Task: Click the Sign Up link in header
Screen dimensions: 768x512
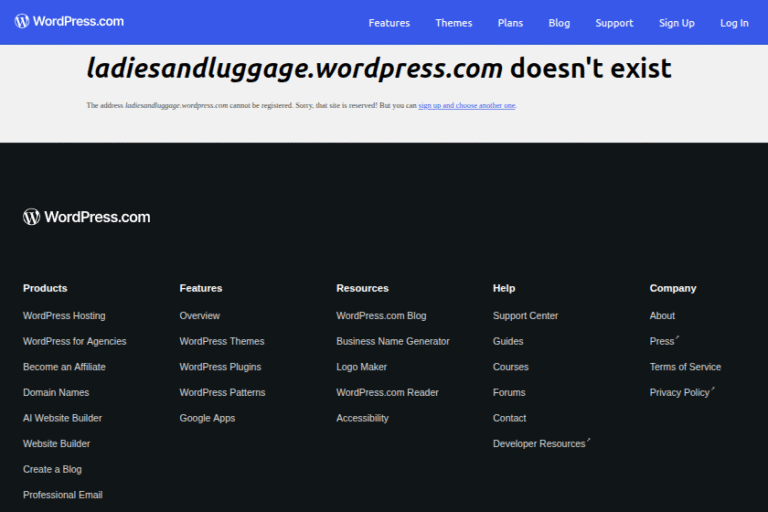Action: click(x=676, y=23)
